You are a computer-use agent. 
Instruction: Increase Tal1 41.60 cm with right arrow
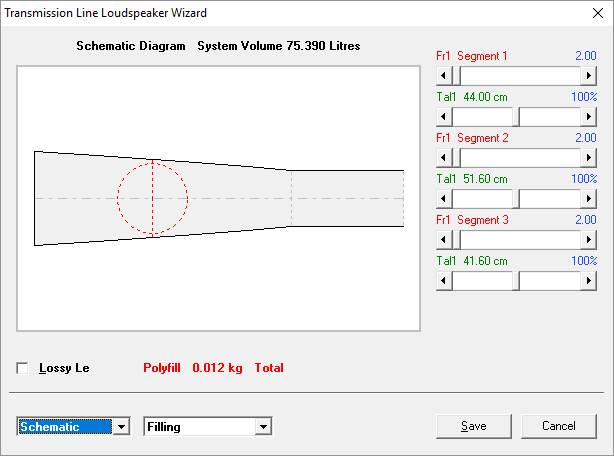click(x=589, y=281)
